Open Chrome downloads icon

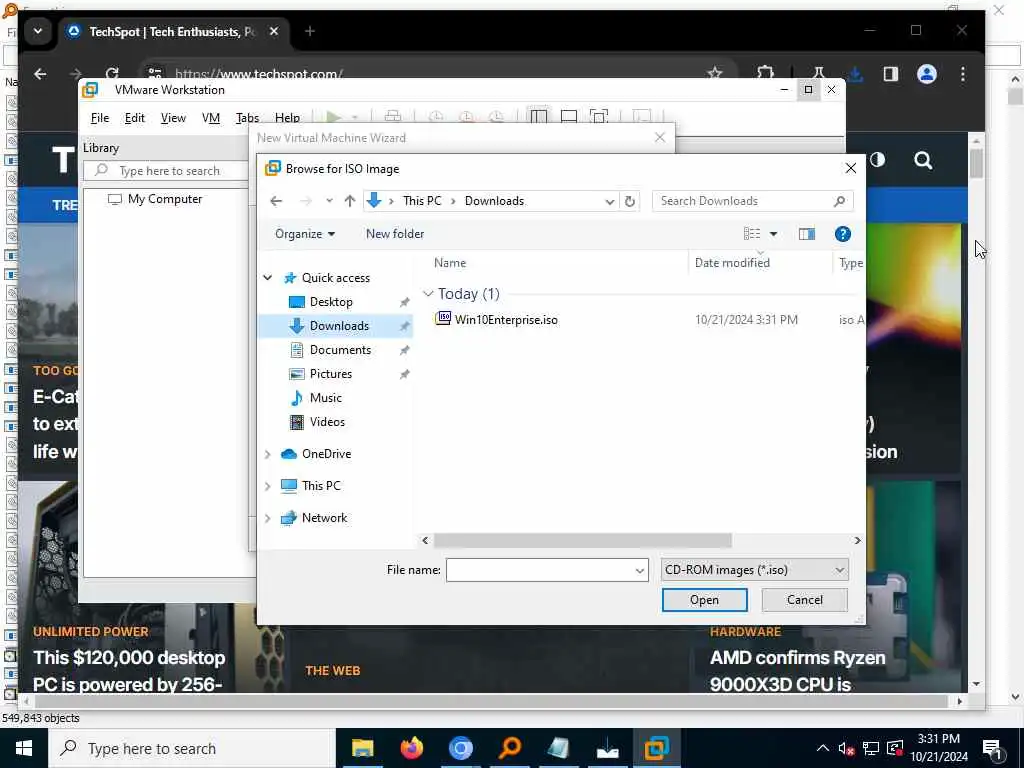point(856,74)
